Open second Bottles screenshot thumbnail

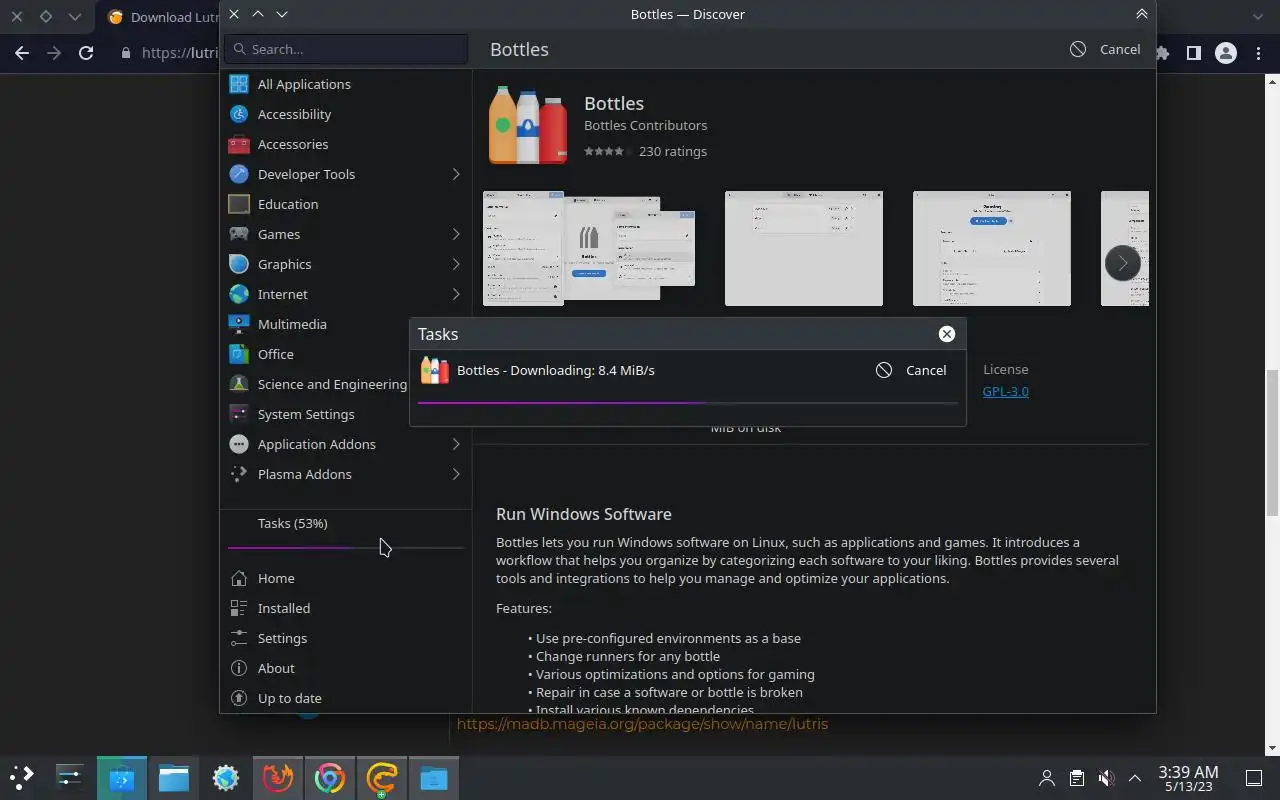(x=804, y=249)
